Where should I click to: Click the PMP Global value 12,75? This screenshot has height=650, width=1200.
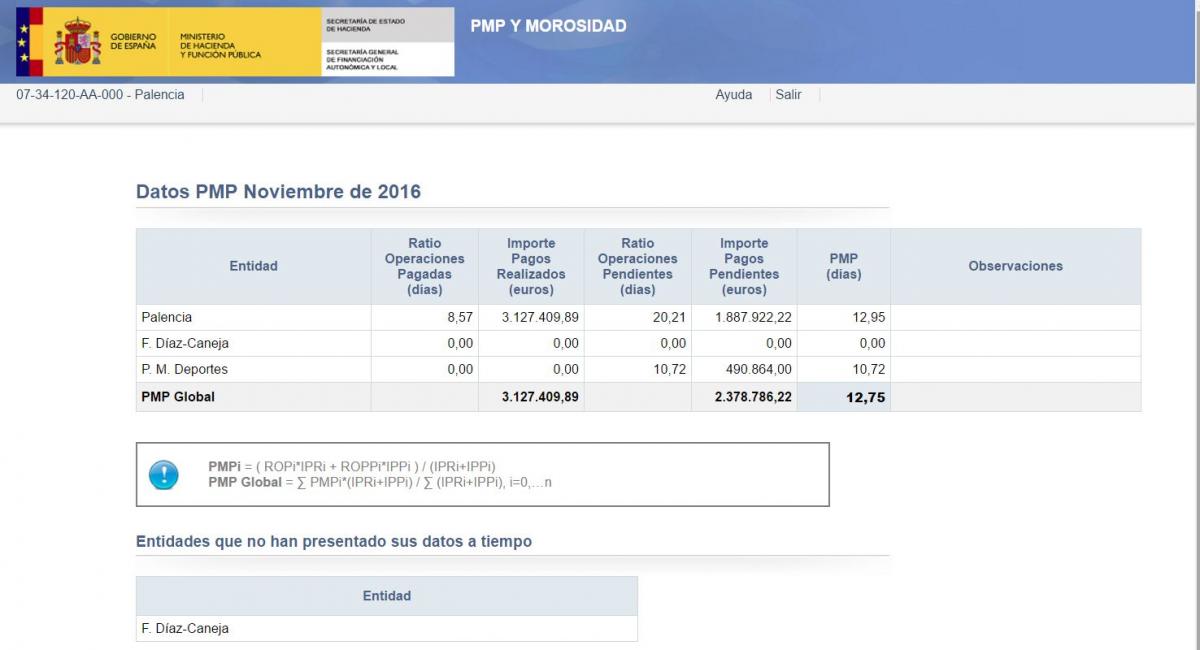tap(865, 397)
